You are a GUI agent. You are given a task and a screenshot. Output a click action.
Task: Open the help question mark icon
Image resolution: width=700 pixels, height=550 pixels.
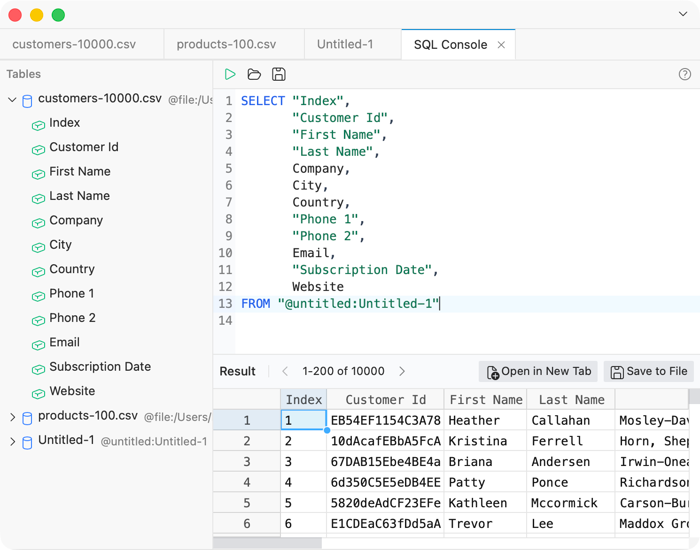[x=684, y=74]
